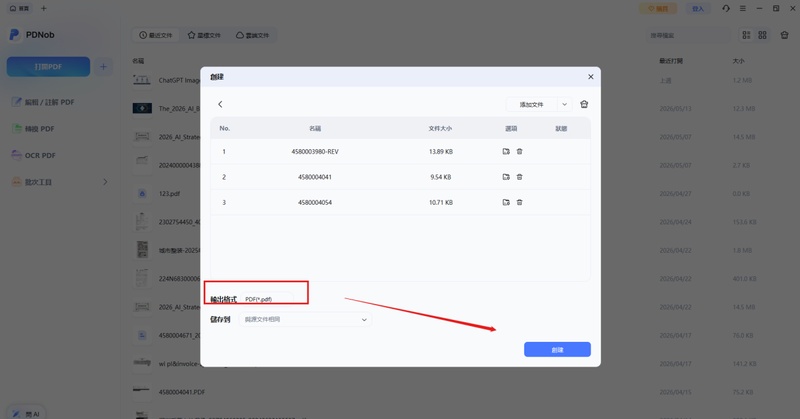Open ChatGPT Image file in background list
Viewport: 800px width, 419px height.
tap(179, 80)
